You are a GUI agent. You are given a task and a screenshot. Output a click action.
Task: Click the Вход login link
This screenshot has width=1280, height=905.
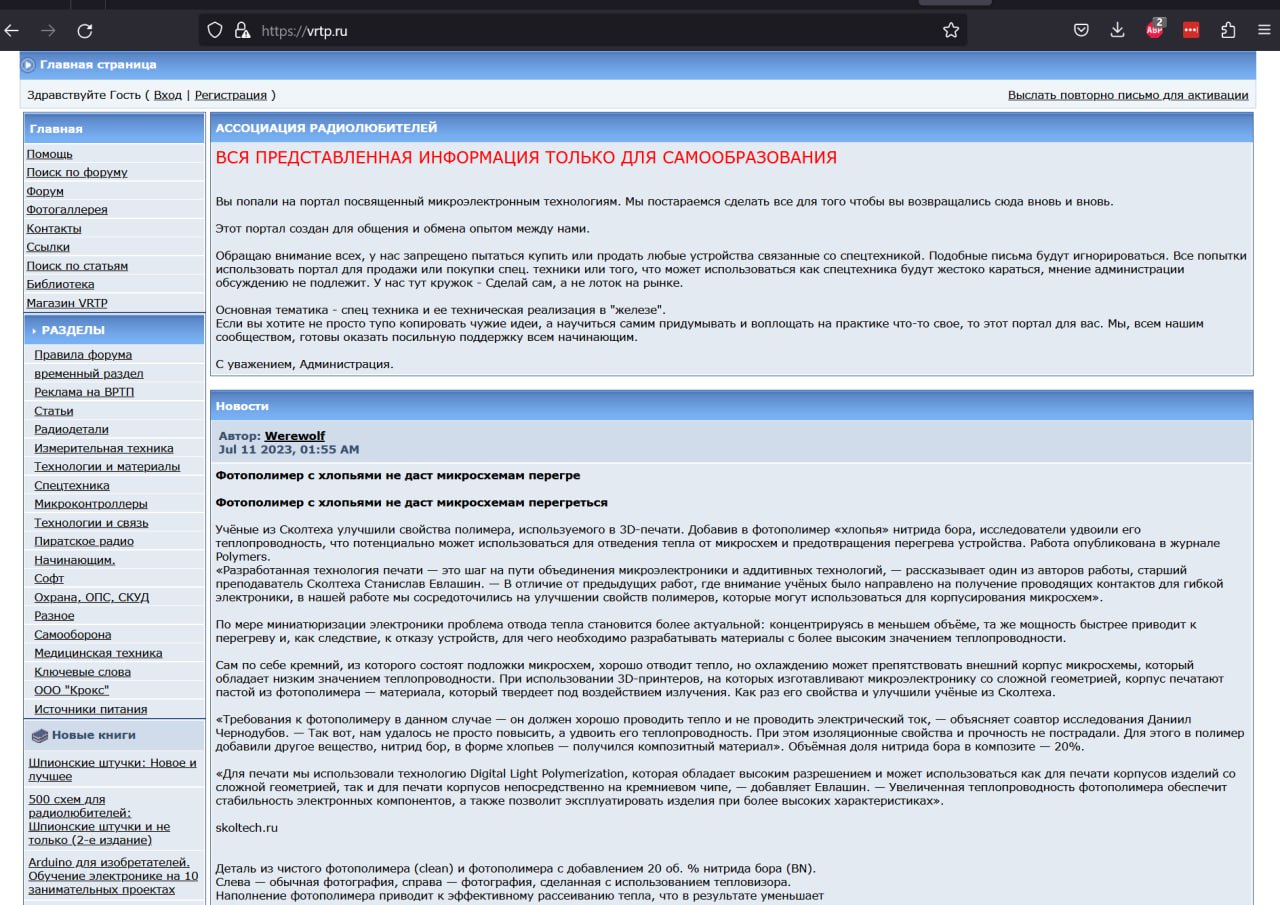click(x=168, y=95)
